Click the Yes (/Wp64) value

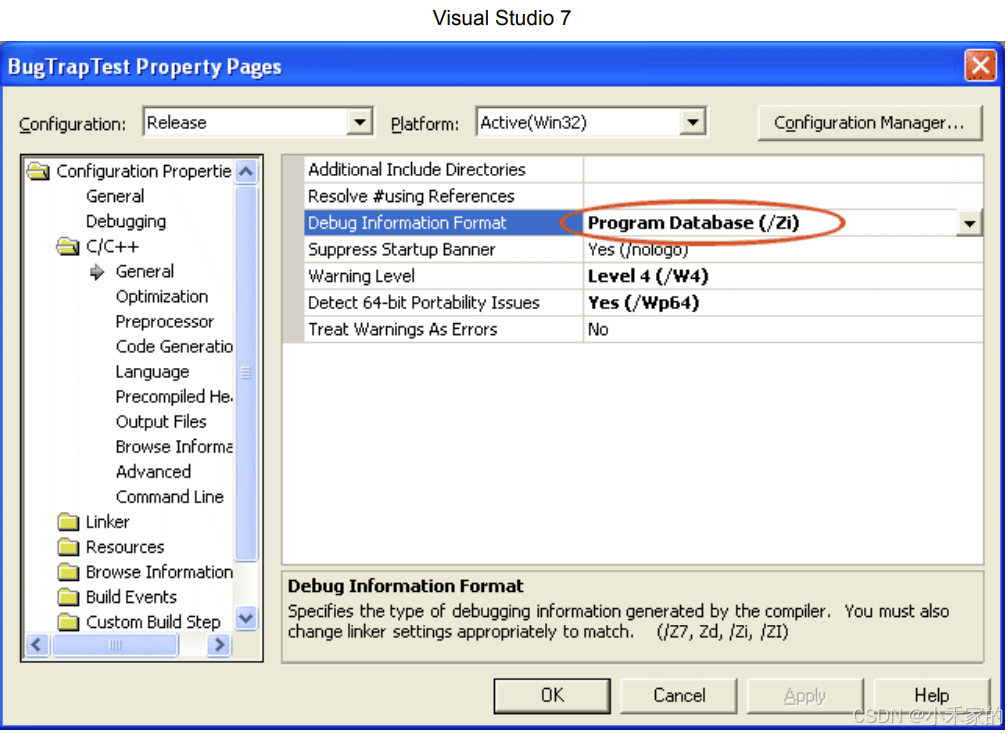tap(644, 303)
